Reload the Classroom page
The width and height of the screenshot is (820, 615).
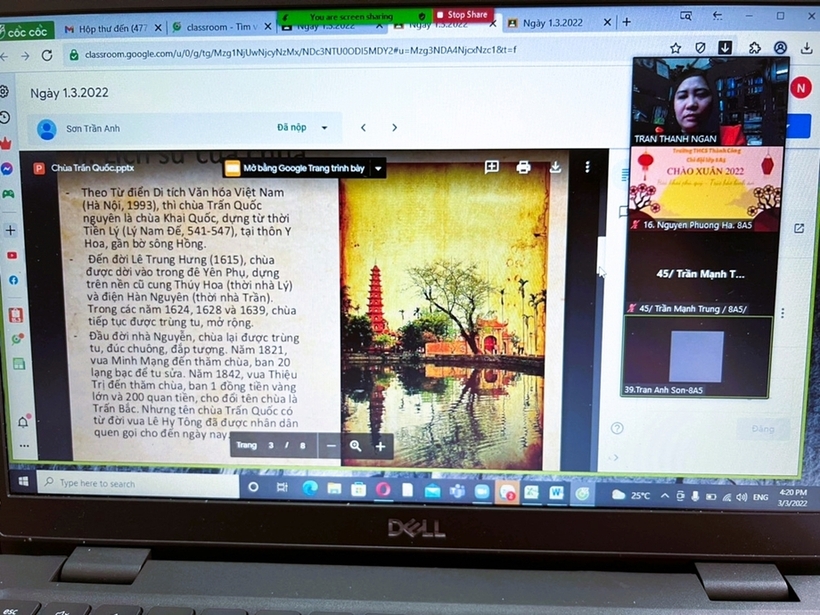pyautogui.click(x=47, y=56)
